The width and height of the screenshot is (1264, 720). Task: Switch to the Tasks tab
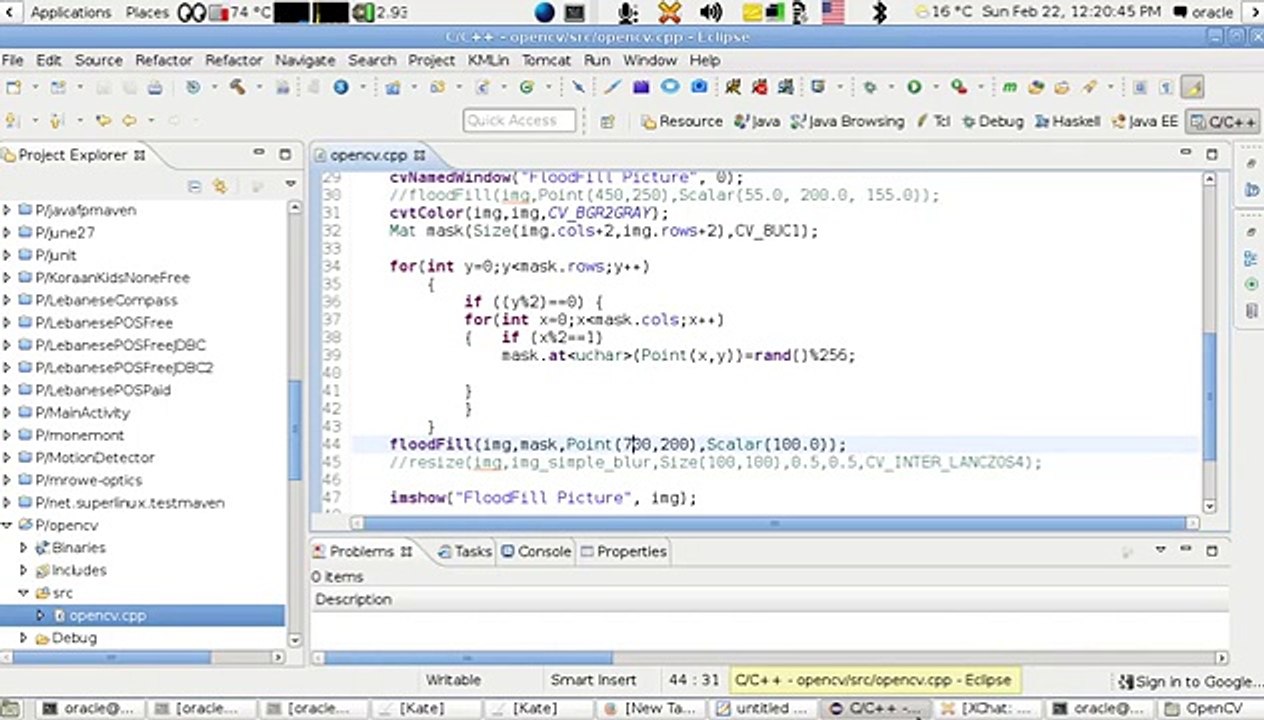click(x=464, y=551)
